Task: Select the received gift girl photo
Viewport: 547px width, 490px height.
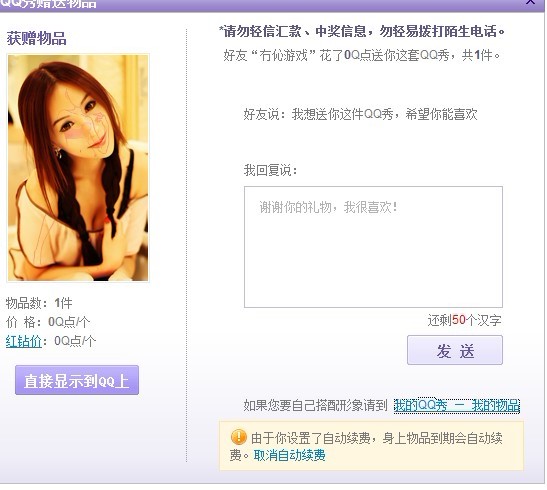Action: [78, 167]
